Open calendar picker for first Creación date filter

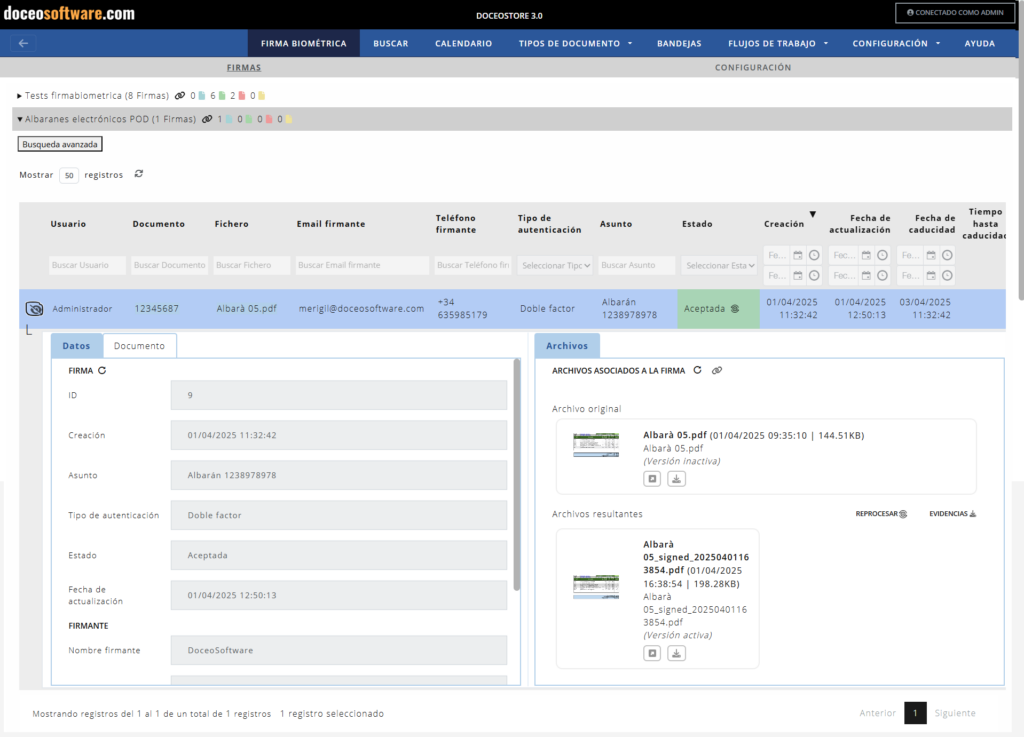(797, 255)
